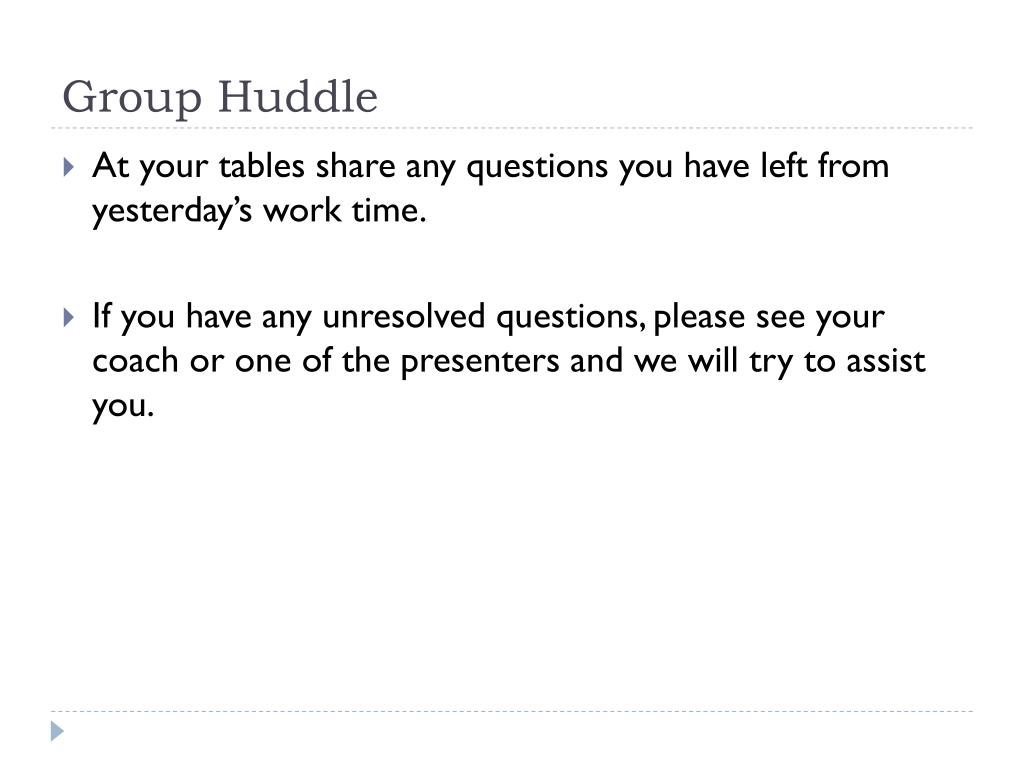Click the word 'Huddle' in the title
The height and width of the screenshot is (768, 1024).
point(298,96)
